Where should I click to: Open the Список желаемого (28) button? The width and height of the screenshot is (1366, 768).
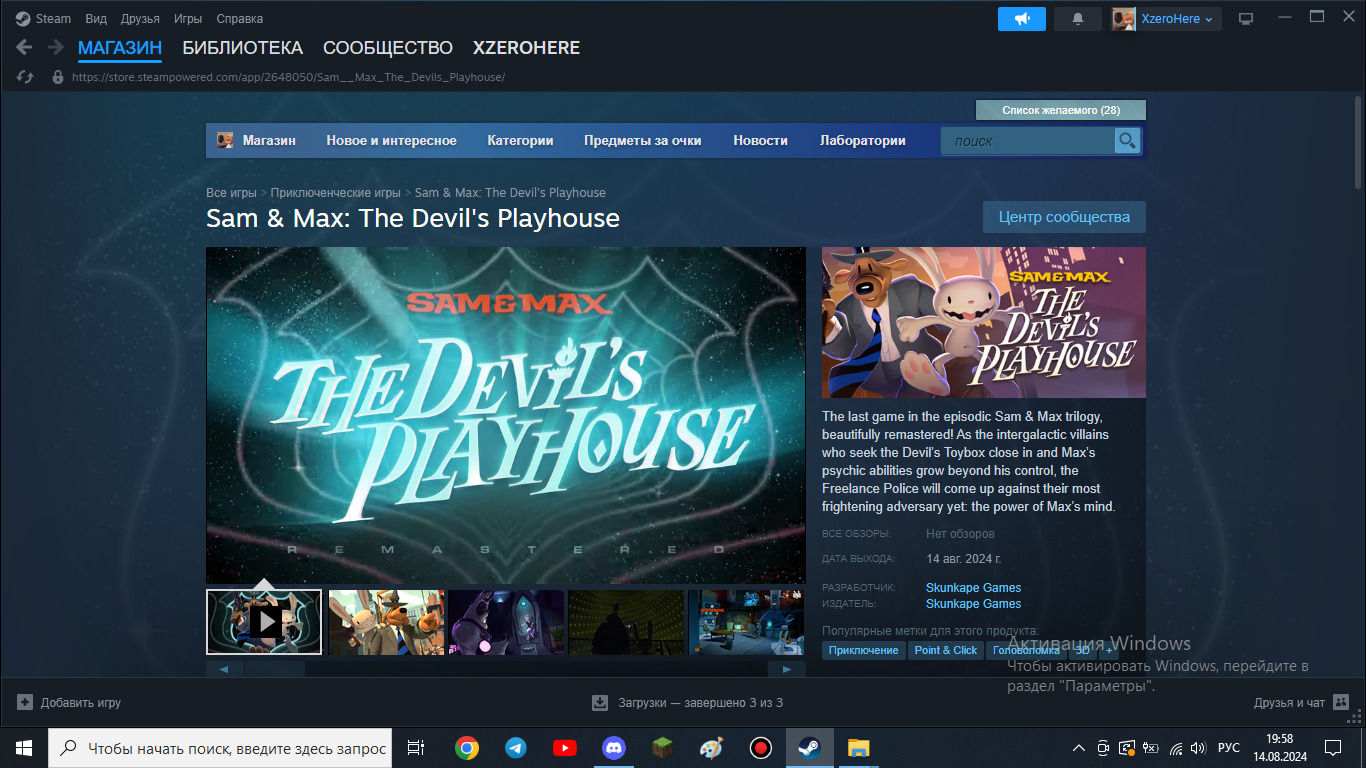coord(1061,110)
